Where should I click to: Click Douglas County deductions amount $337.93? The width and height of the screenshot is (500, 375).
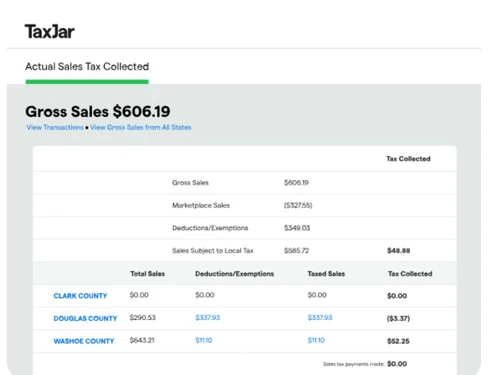(208, 317)
